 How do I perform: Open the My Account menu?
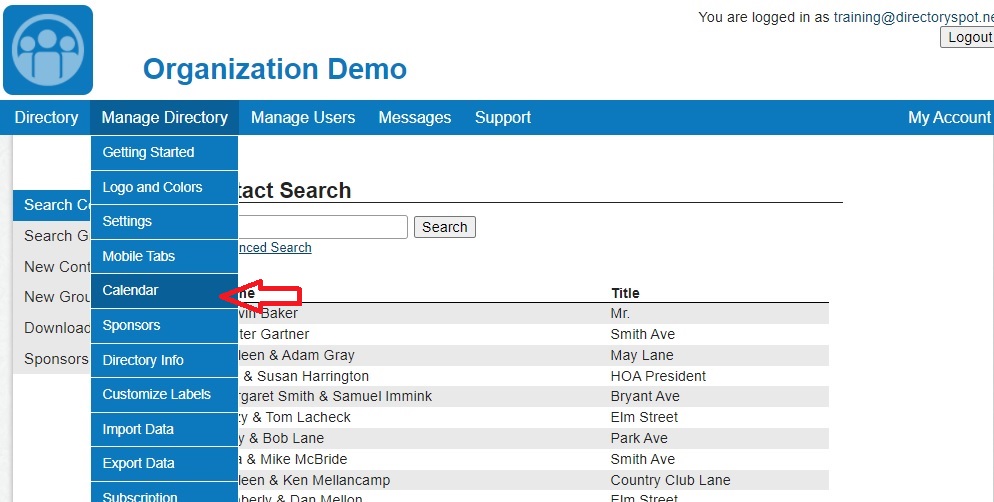tap(948, 118)
